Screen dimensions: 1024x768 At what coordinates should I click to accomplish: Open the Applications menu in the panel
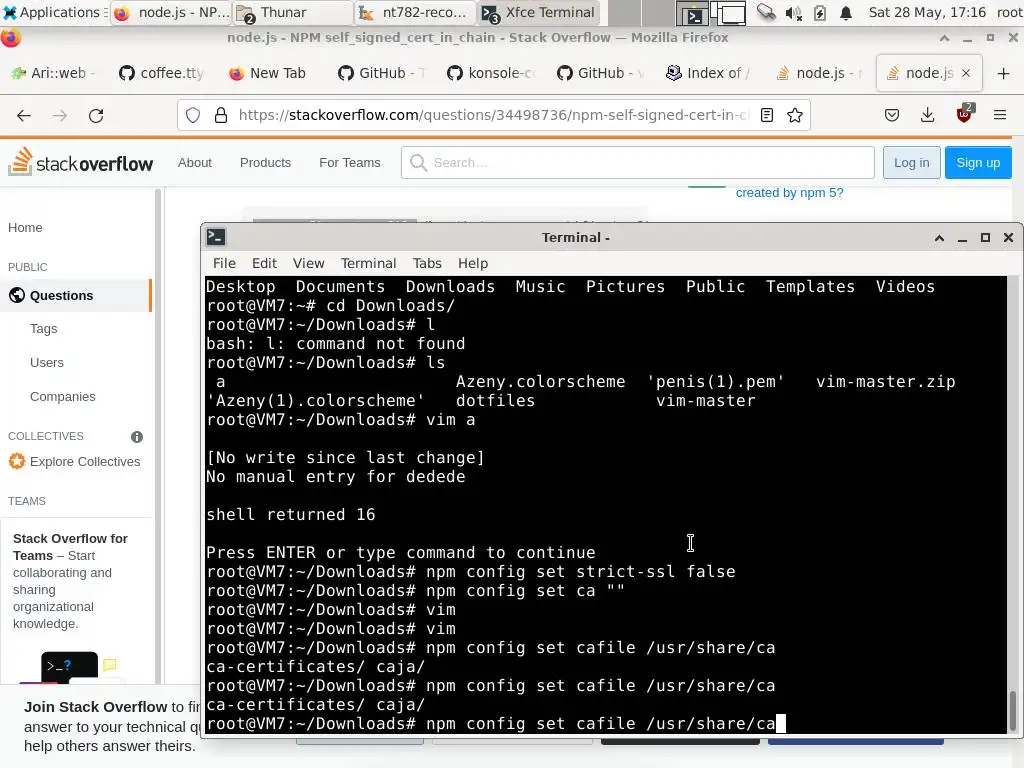coord(54,12)
